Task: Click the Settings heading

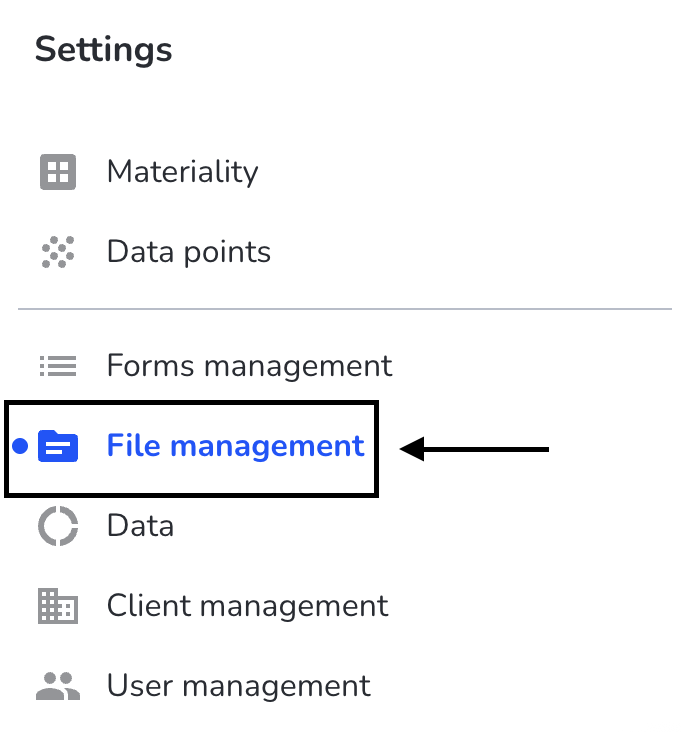Action: coord(104,50)
